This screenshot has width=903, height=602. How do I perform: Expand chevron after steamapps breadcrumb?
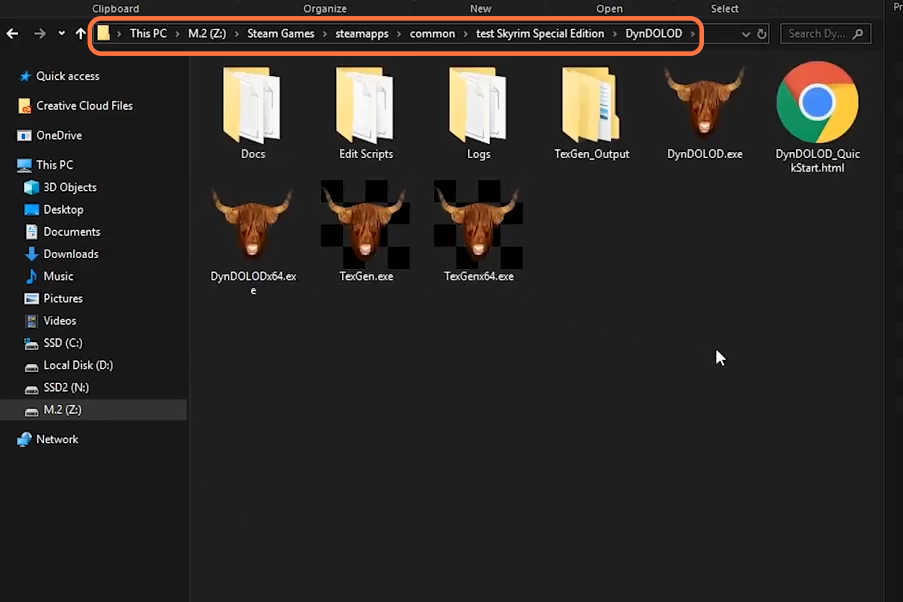pos(399,34)
